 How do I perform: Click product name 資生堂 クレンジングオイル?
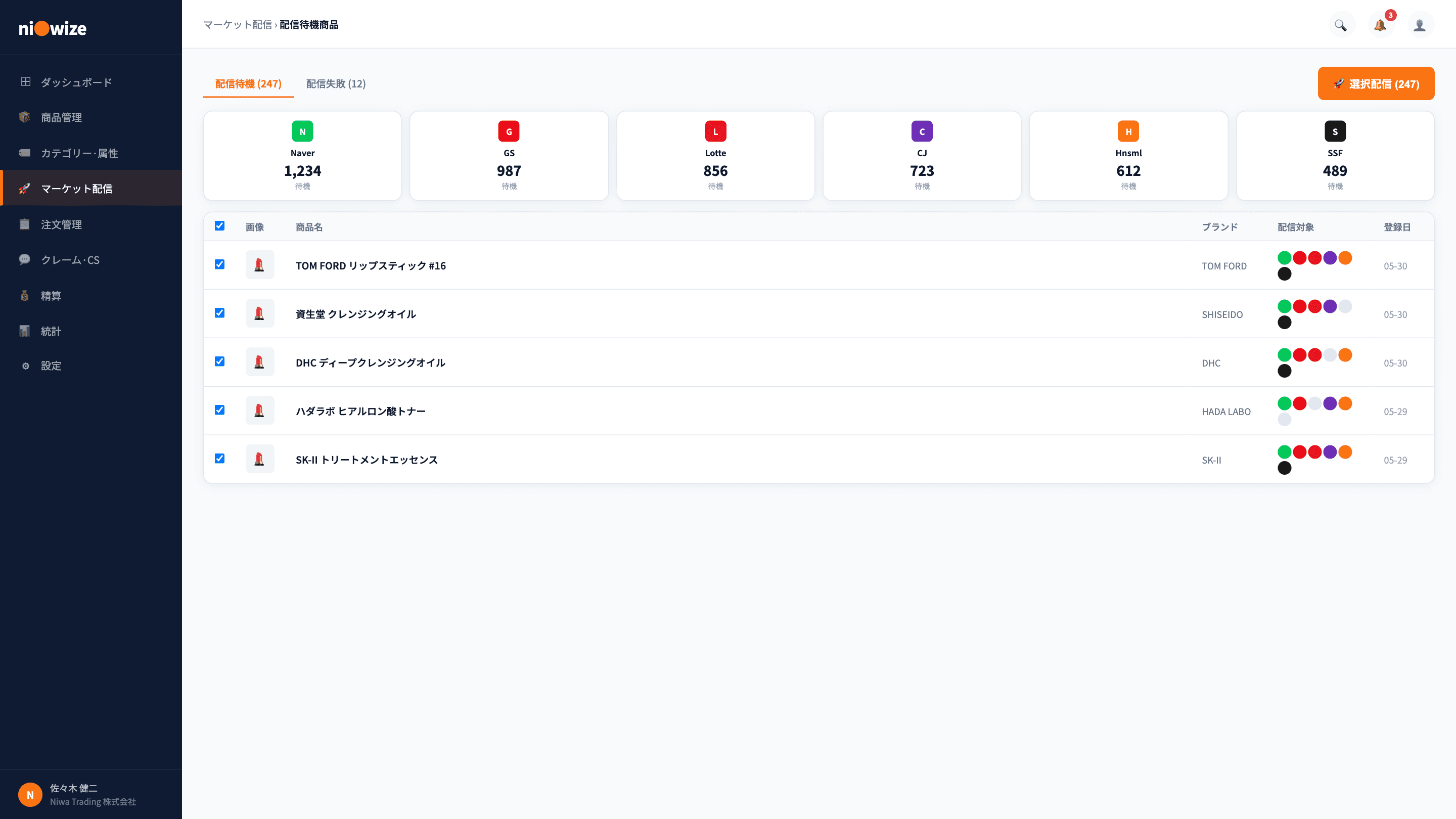point(355,314)
